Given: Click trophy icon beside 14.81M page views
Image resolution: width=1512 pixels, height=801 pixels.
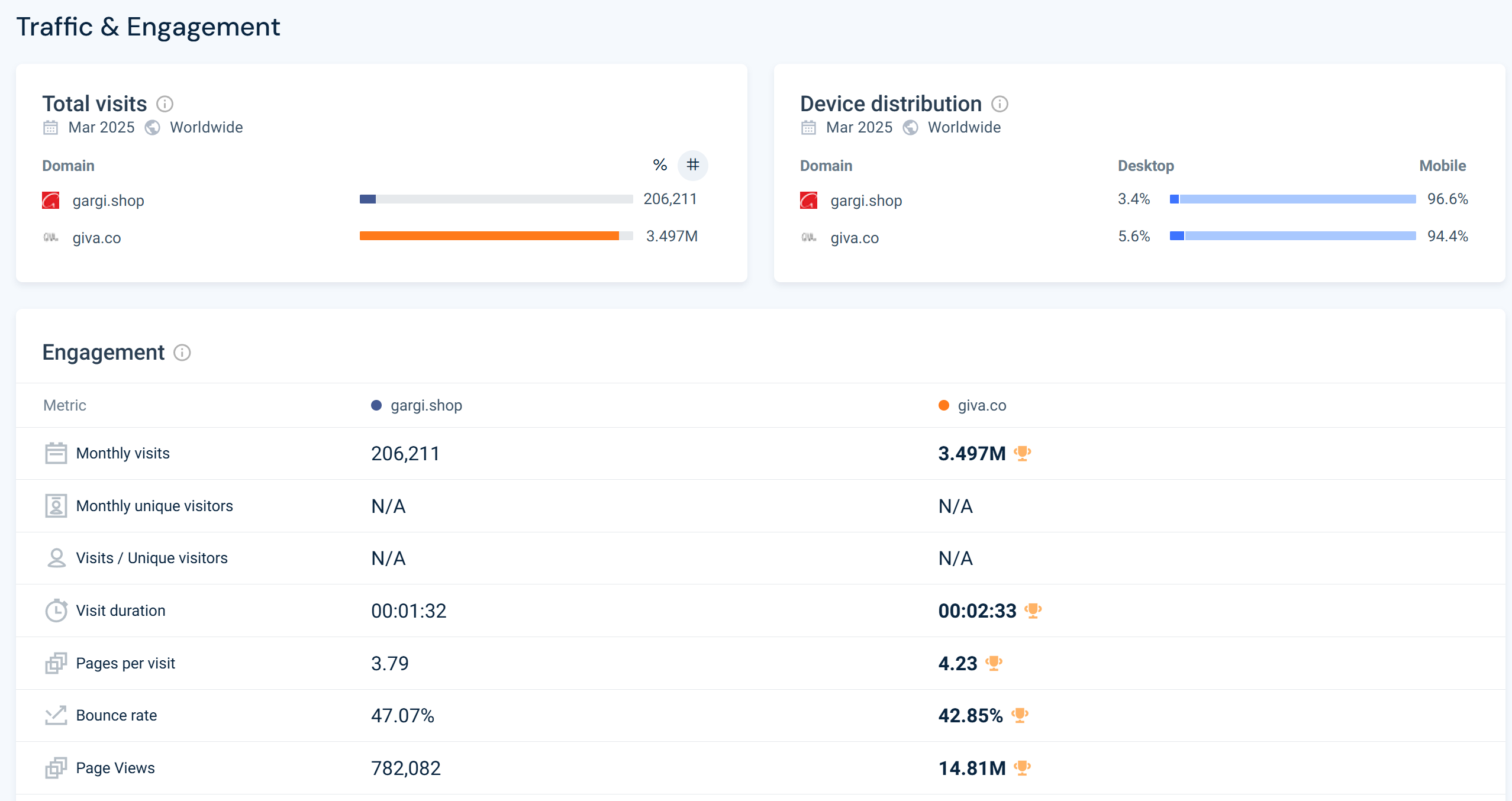Looking at the screenshot, I should pyautogui.click(x=1022, y=768).
